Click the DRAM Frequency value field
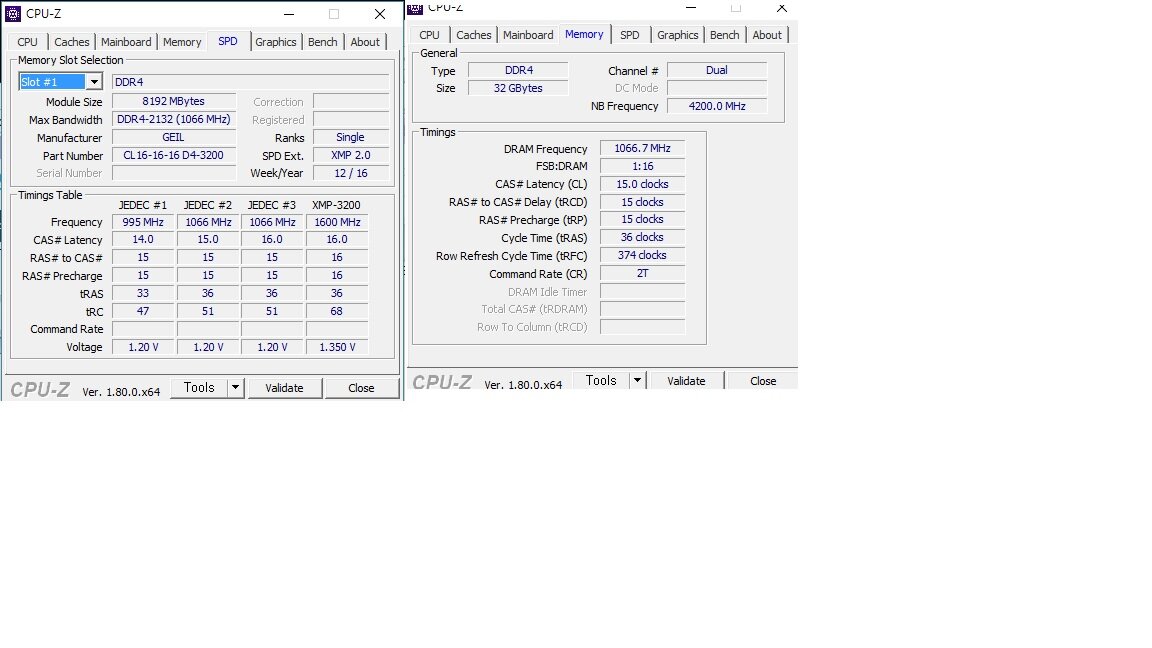This screenshot has width=1152, height=648. tap(642, 149)
